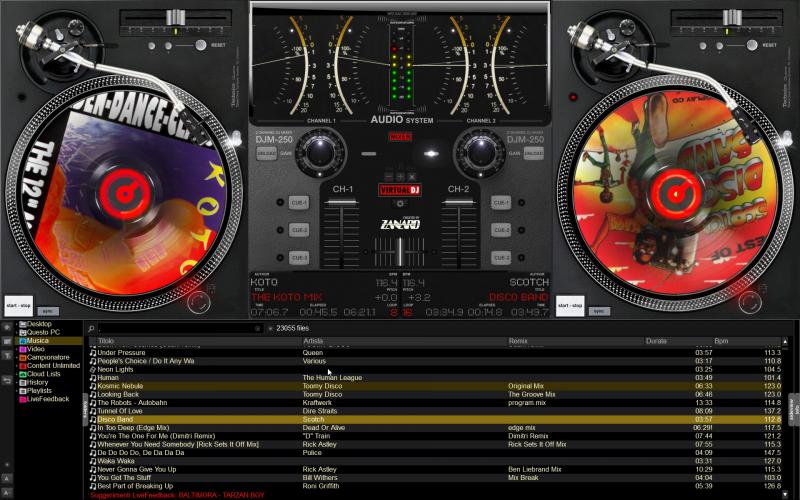The image size is (800, 500).
Task: Click the red MIXER label icon
Action: point(400,137)
